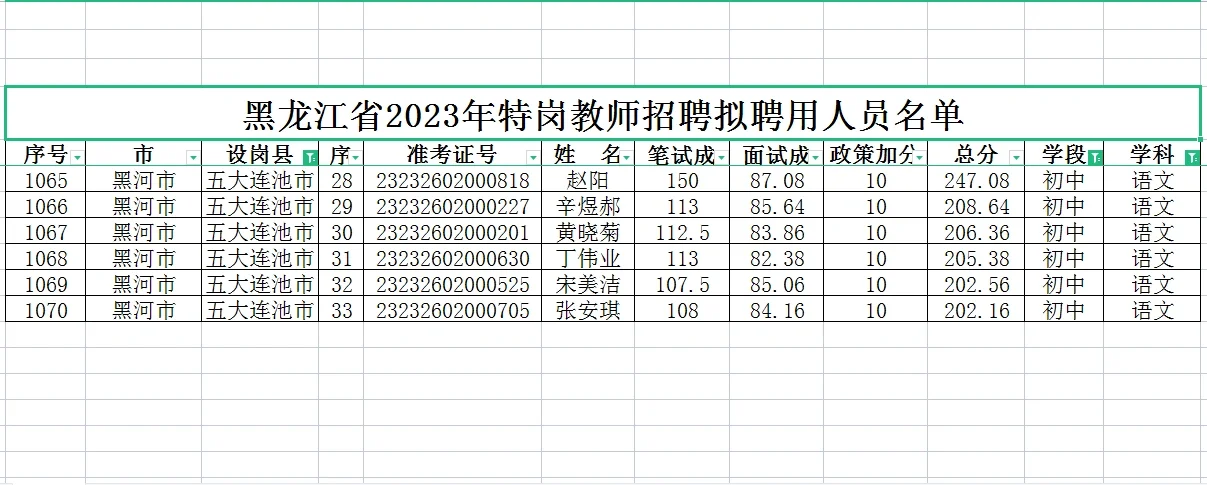
Task: Click total score 202.56
Action: (976, 285)
